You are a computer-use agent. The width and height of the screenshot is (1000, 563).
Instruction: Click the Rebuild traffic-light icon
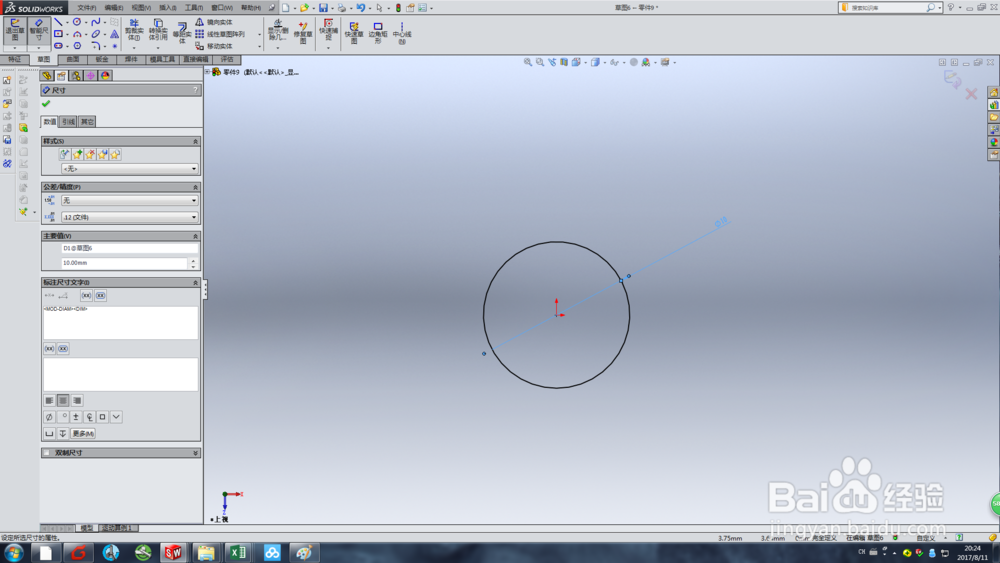(x=398, y=8)
